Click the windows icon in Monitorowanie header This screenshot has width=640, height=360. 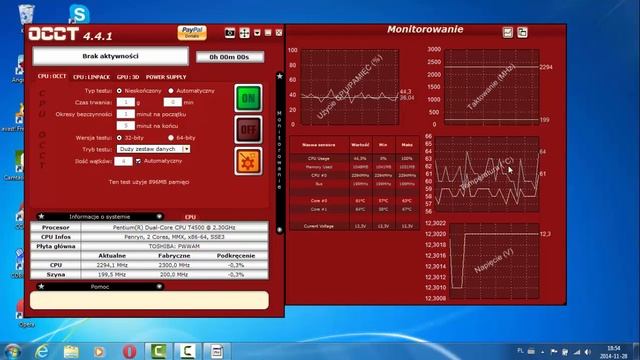(522, 32)
